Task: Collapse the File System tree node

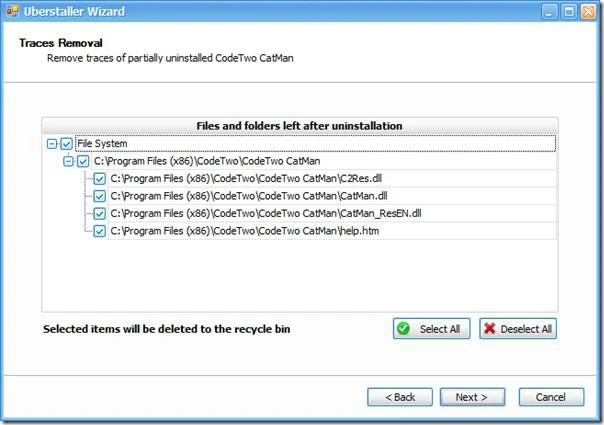Action: click(x=51, y=144)
